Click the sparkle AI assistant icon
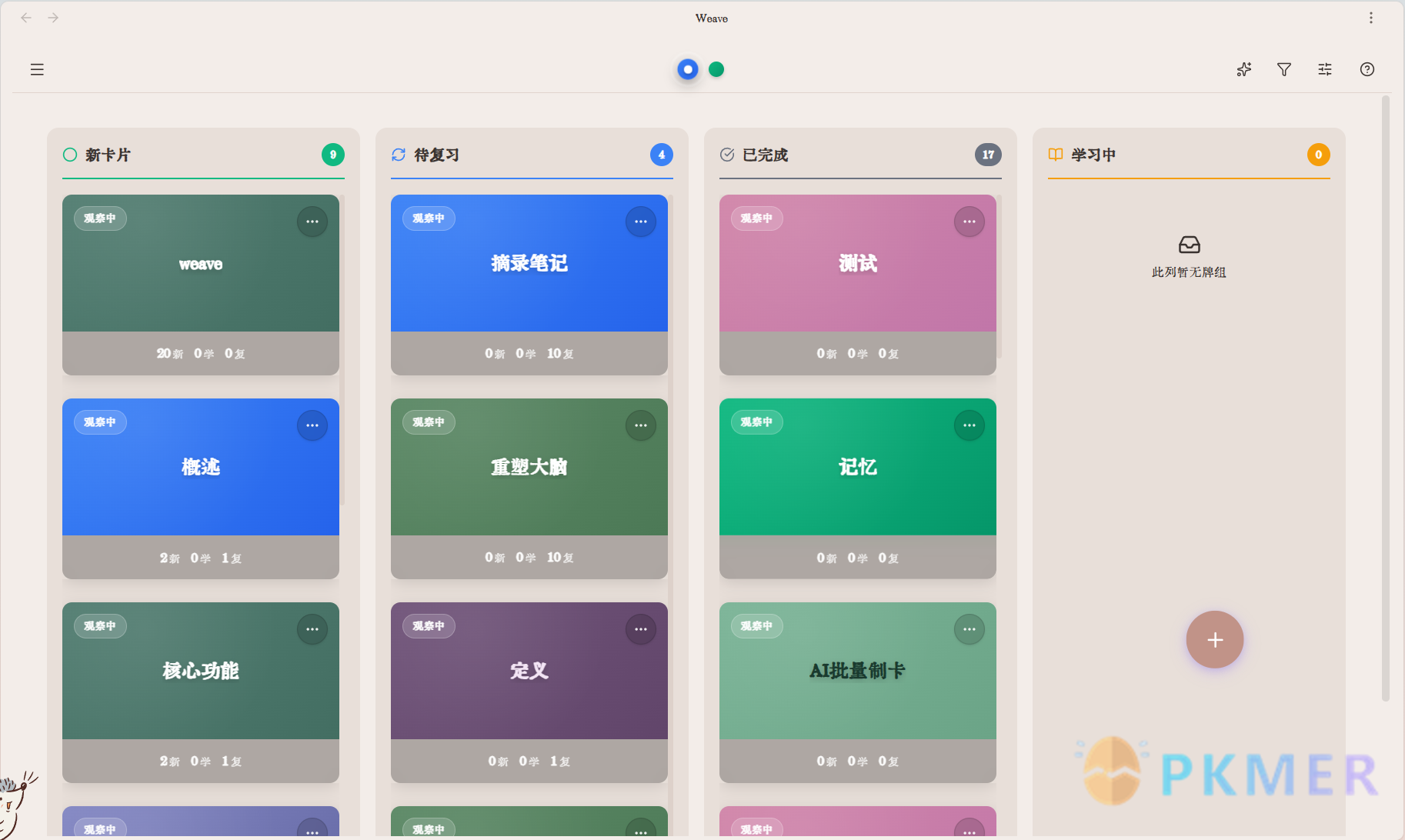The width and height of the screenshot is (1405, 840). tap(1244, 69)
